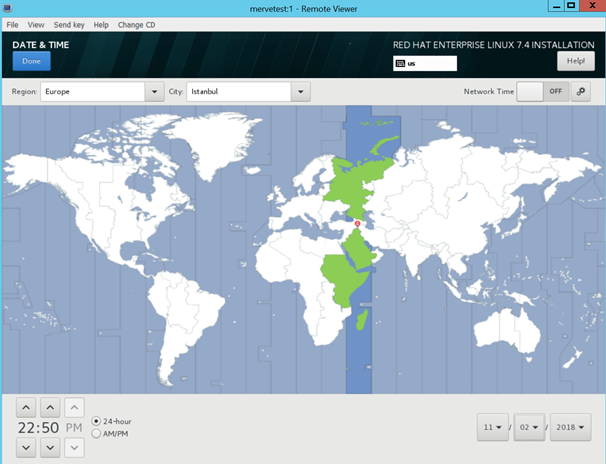Screen dimensions: 606x464
Task: Increase the minutes with the up arrow
Action: [x=50, y=407]
